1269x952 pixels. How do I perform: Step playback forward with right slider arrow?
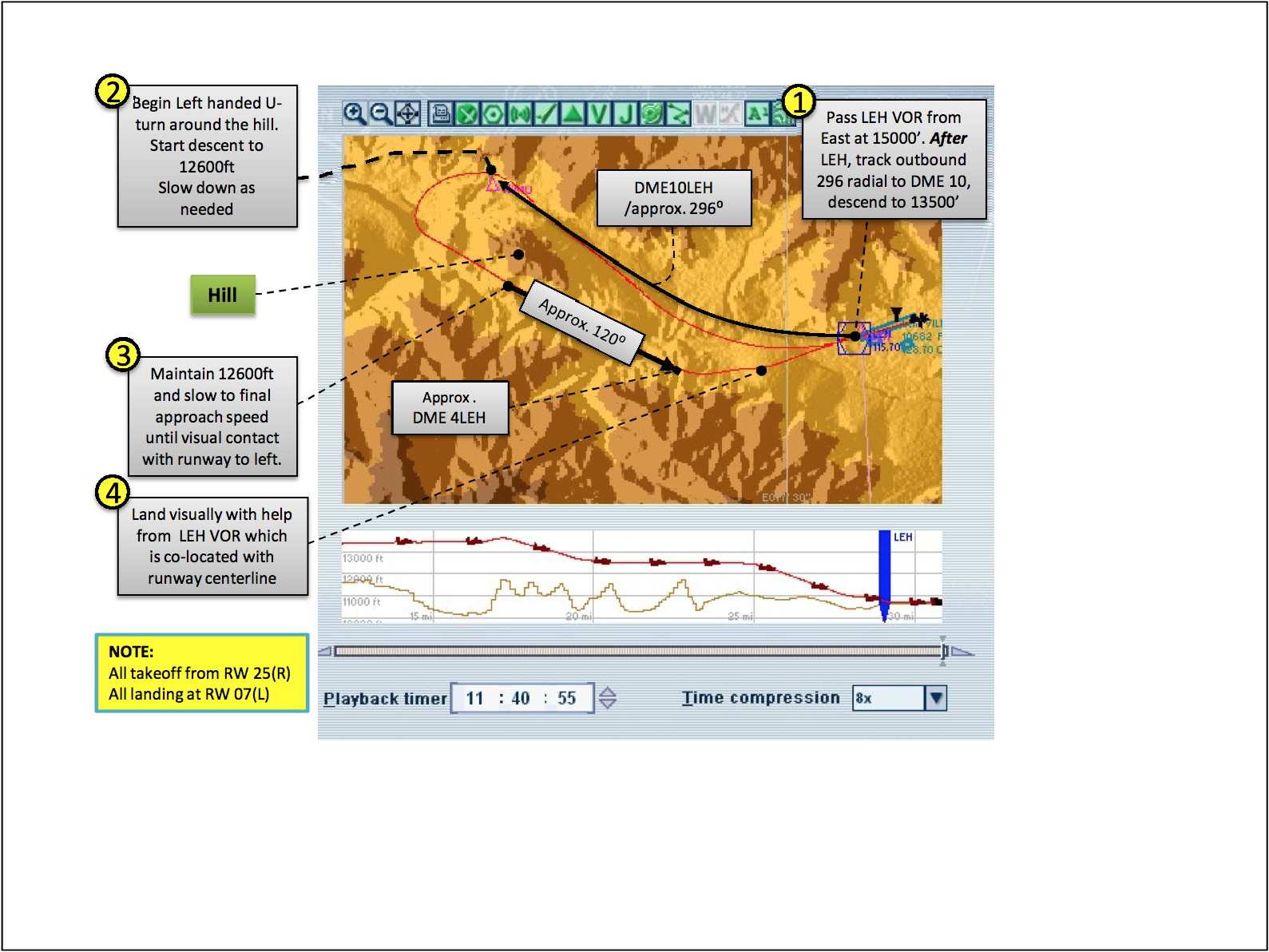coord(962,651)
